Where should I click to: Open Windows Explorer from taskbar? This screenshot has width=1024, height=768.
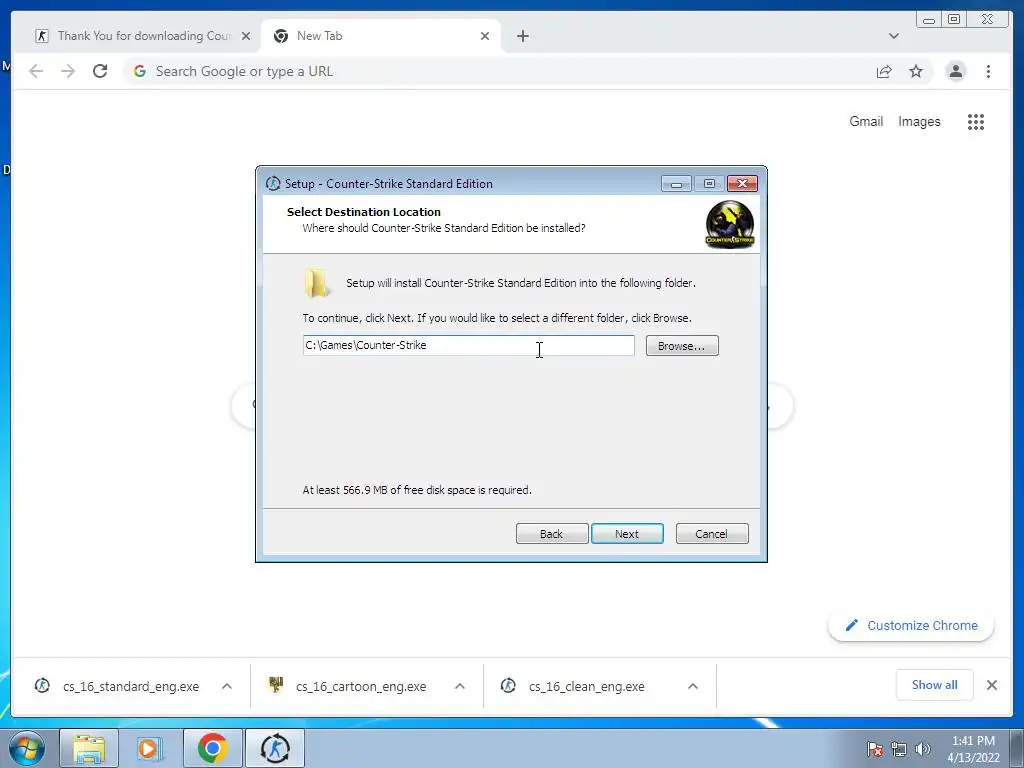[89, 748]
